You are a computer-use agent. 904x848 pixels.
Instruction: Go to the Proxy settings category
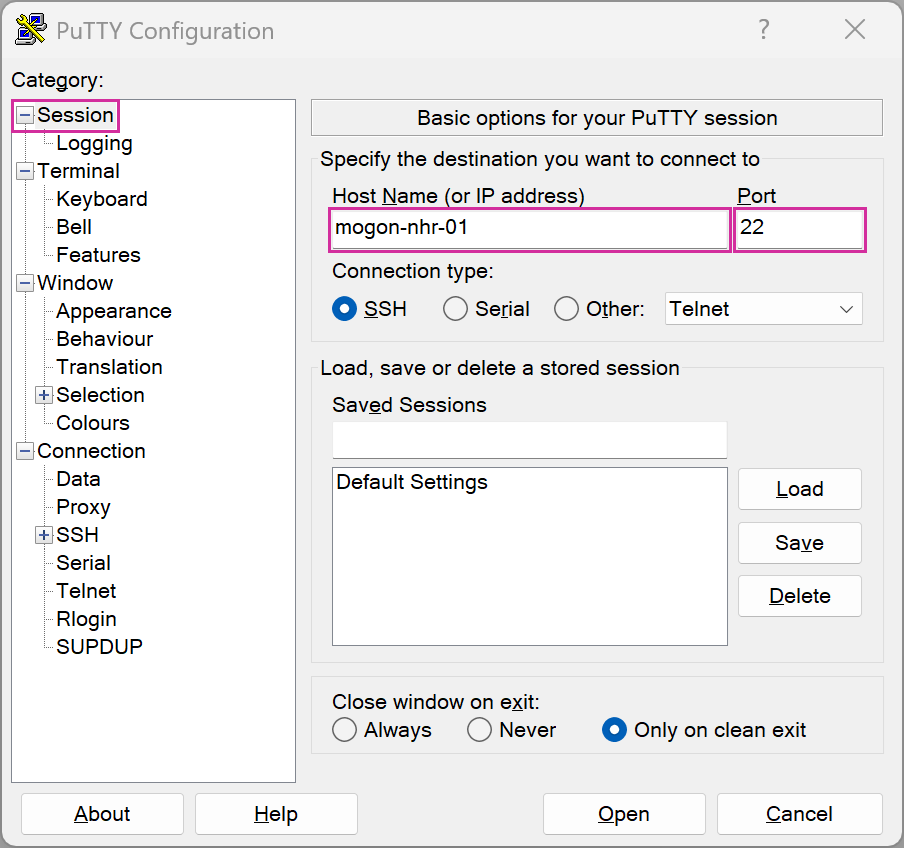[83, 507]
